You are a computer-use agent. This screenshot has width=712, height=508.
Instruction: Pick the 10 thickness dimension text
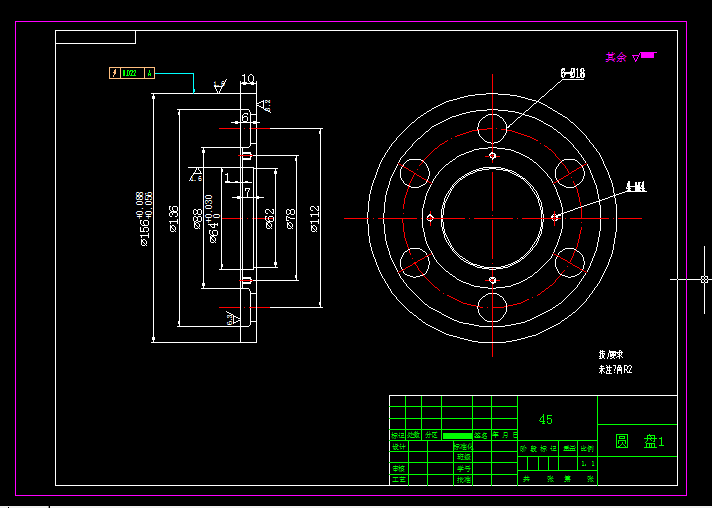247,79
